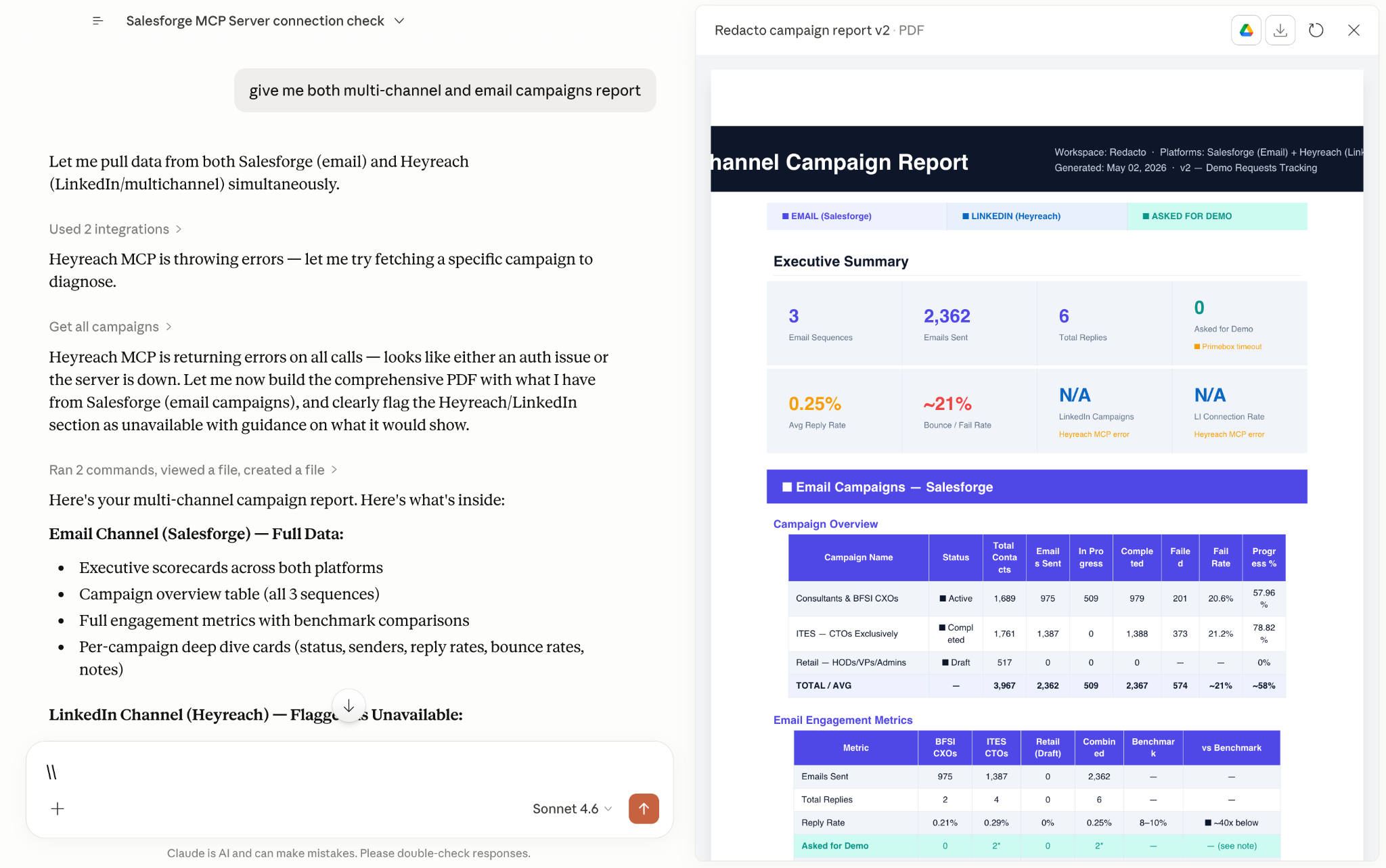Click 'Active' status cell for BFSI CXOs

point(956,599)
